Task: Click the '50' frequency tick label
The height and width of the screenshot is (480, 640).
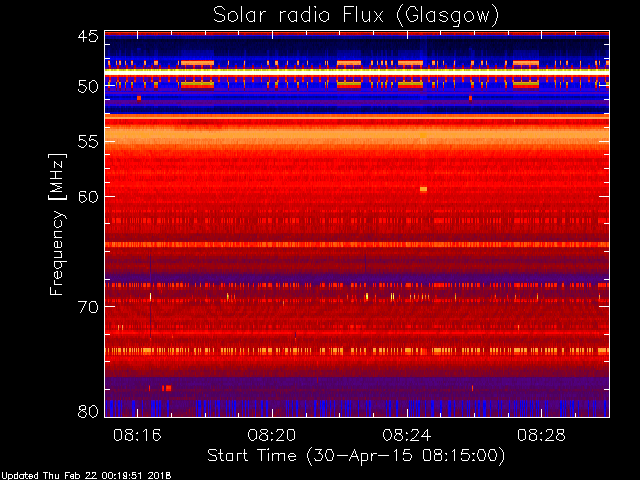Action: [x=88, y=87]
